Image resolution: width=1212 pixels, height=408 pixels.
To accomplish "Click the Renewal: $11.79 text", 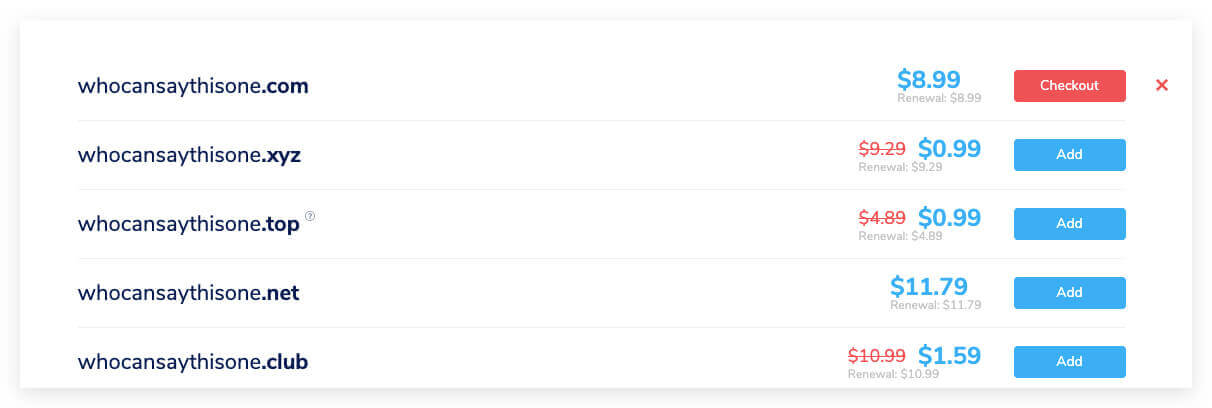I will [936, 305].
